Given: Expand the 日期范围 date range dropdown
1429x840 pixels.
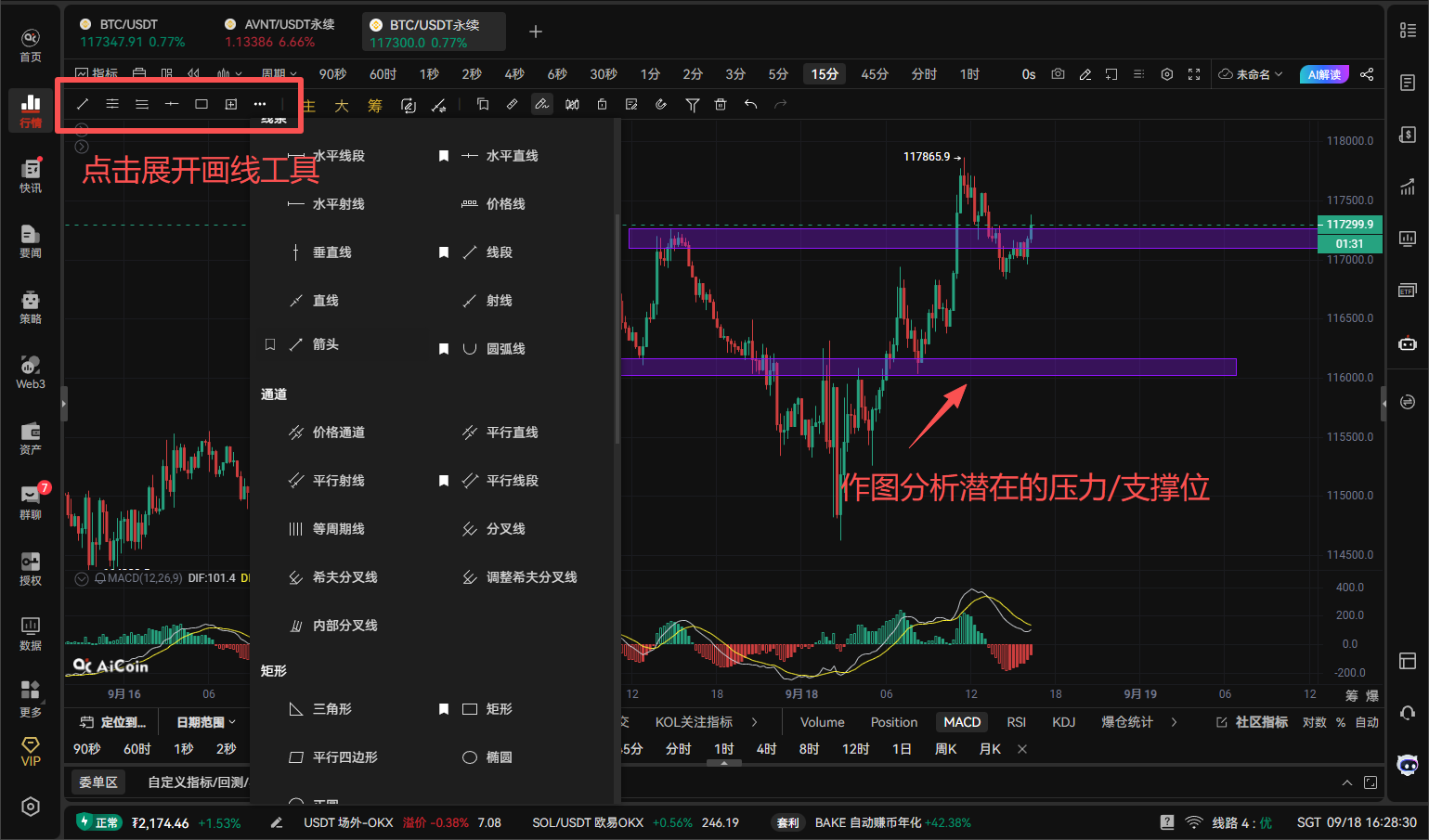Looking at the screenshot, I should (x=206, y=722).
